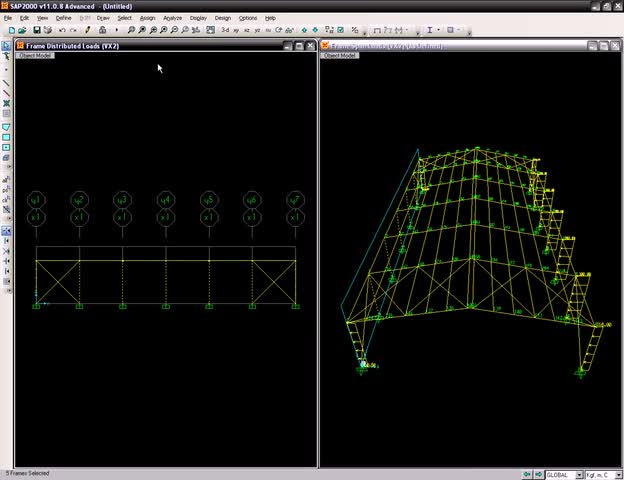Click the Print graphics toolbar icon
Image resolution: width=624 pixels, height=480 pixels.
point(48,30)
